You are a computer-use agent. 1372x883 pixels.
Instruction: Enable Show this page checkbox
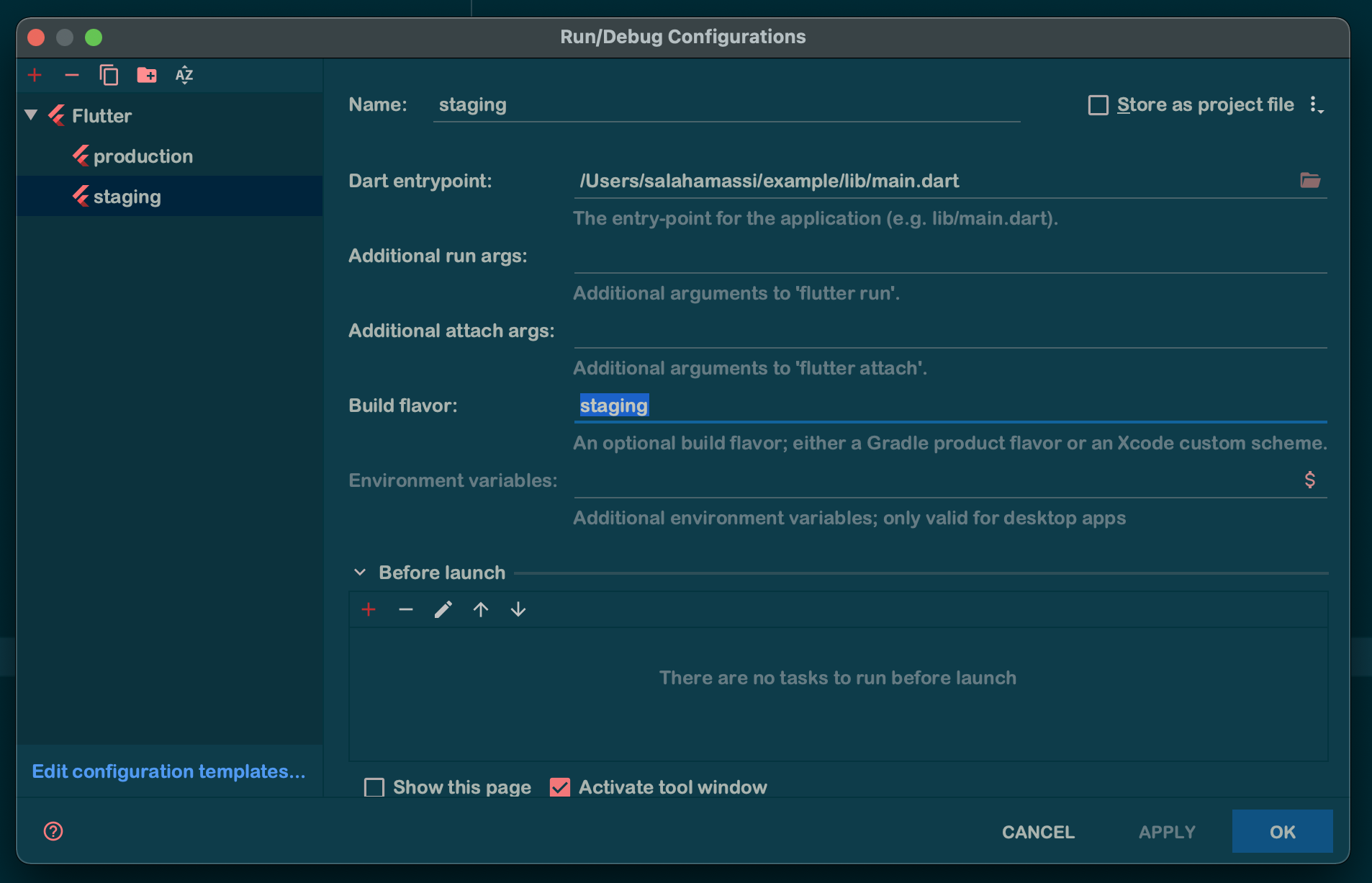tap(374, 787)
